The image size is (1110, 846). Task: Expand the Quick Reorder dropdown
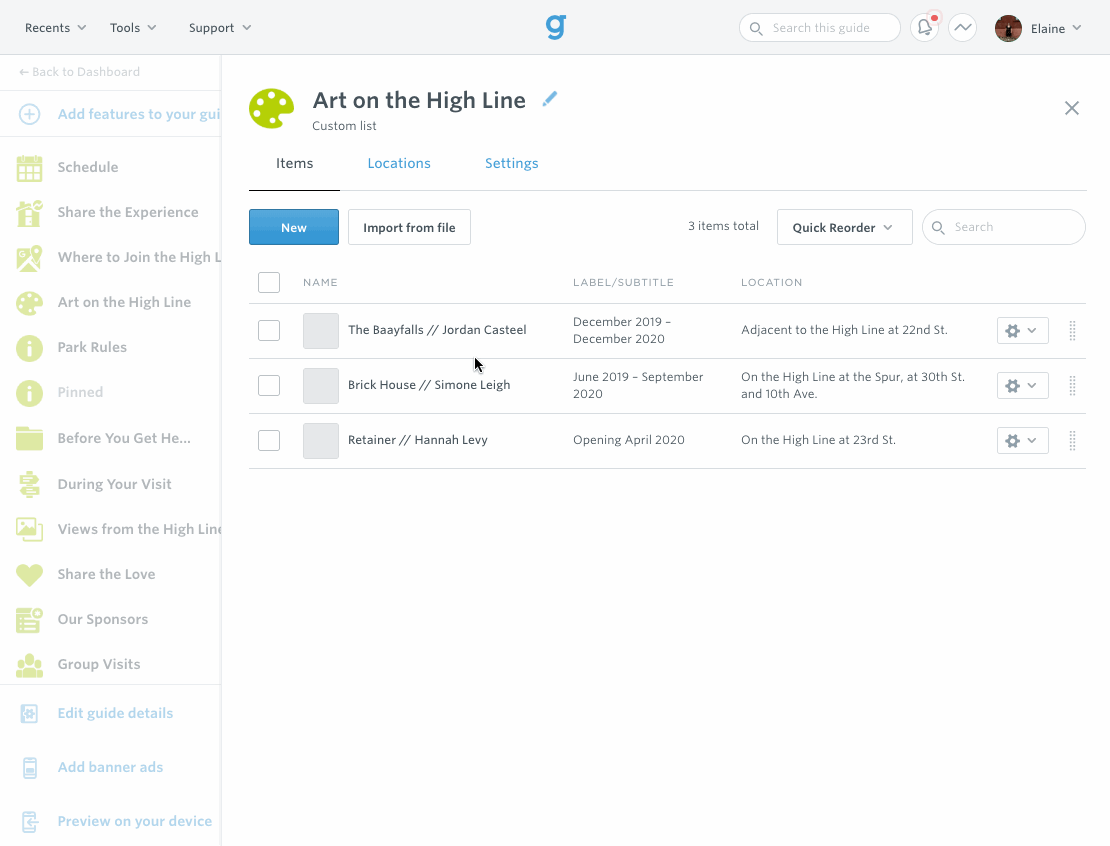(x=844, y=227)
